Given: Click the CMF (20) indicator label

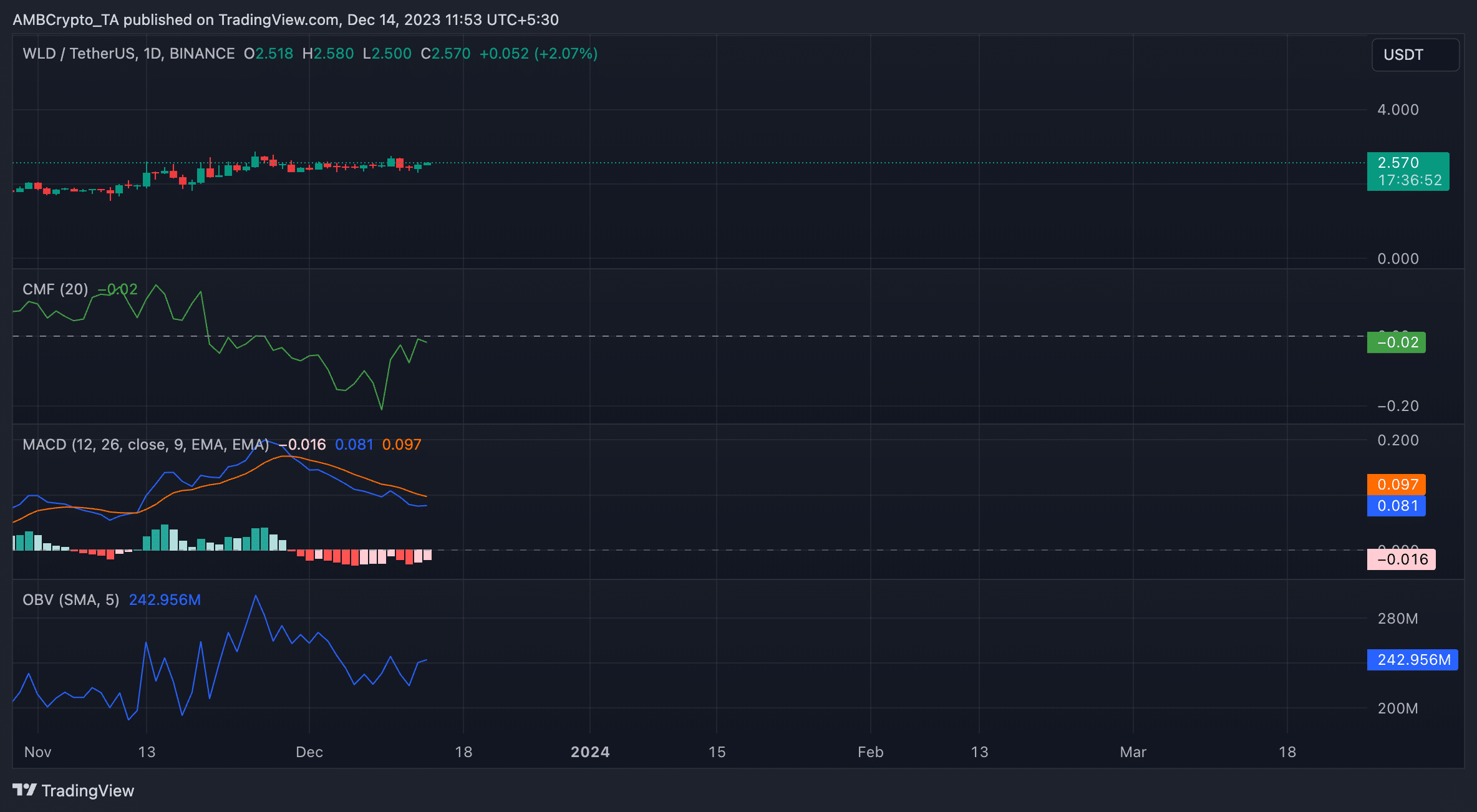Looking at the screenshot, I should pos(56,289).
